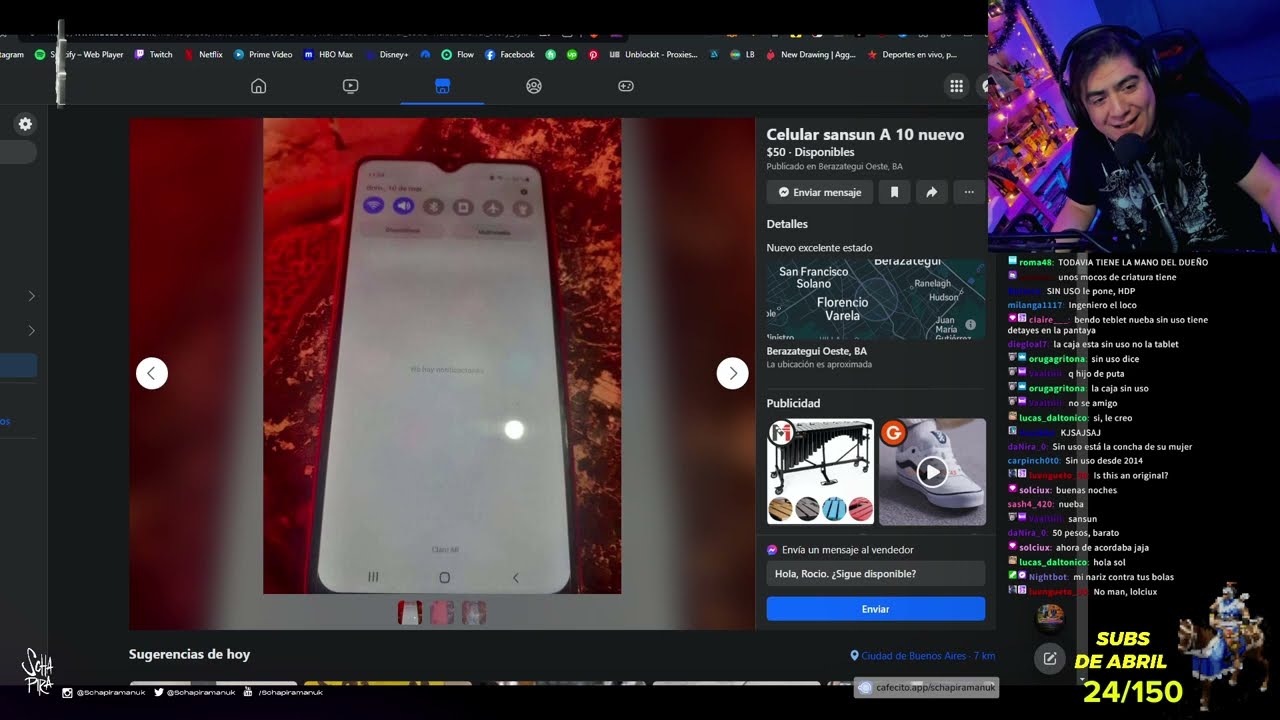Open LB bookmark
Screen dimensions: 1280x720
[742, 55]
